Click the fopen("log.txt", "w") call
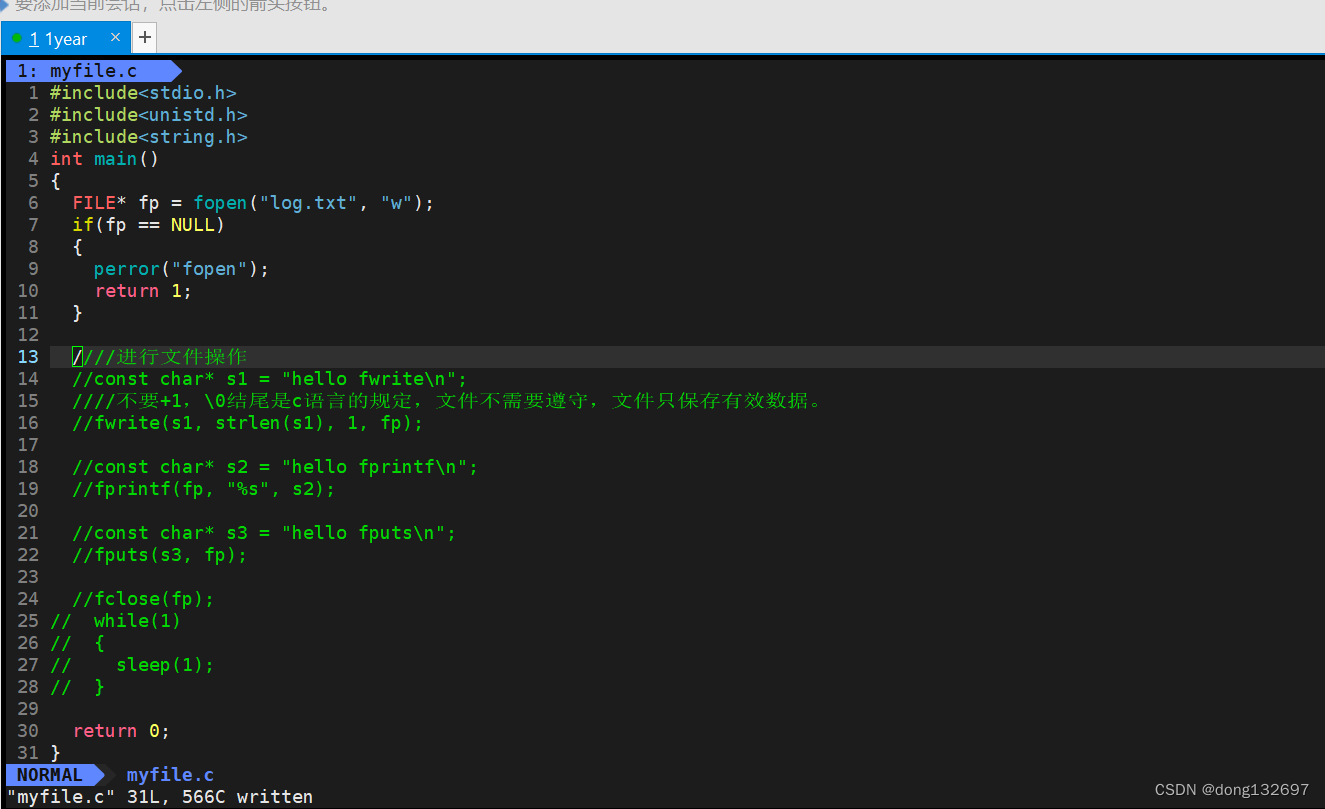This screenshot has height=809, width=1325. click(309, 203)
